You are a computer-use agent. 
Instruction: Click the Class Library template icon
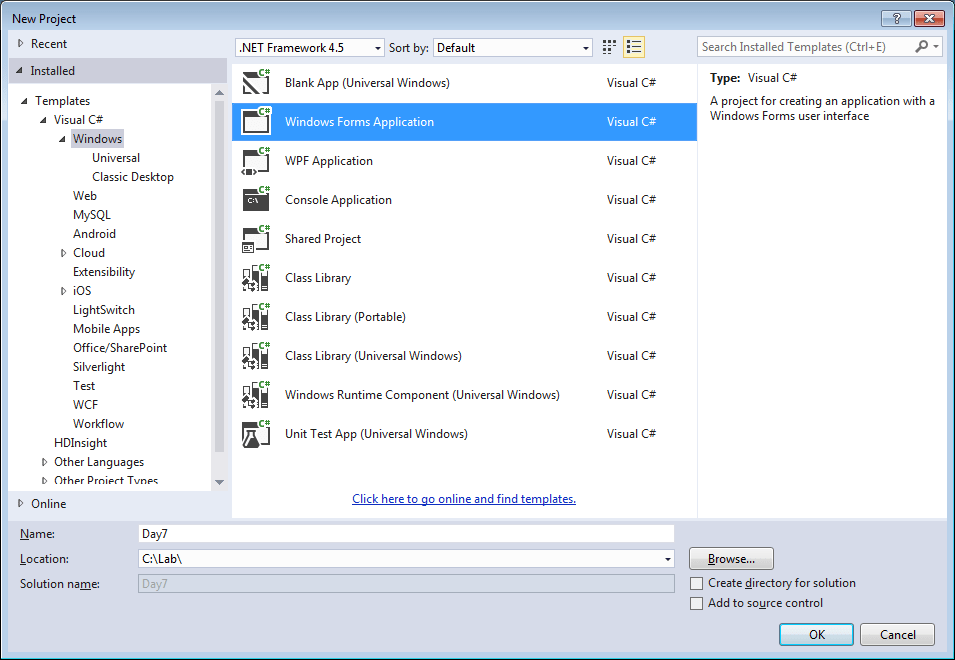pos(255,277)
